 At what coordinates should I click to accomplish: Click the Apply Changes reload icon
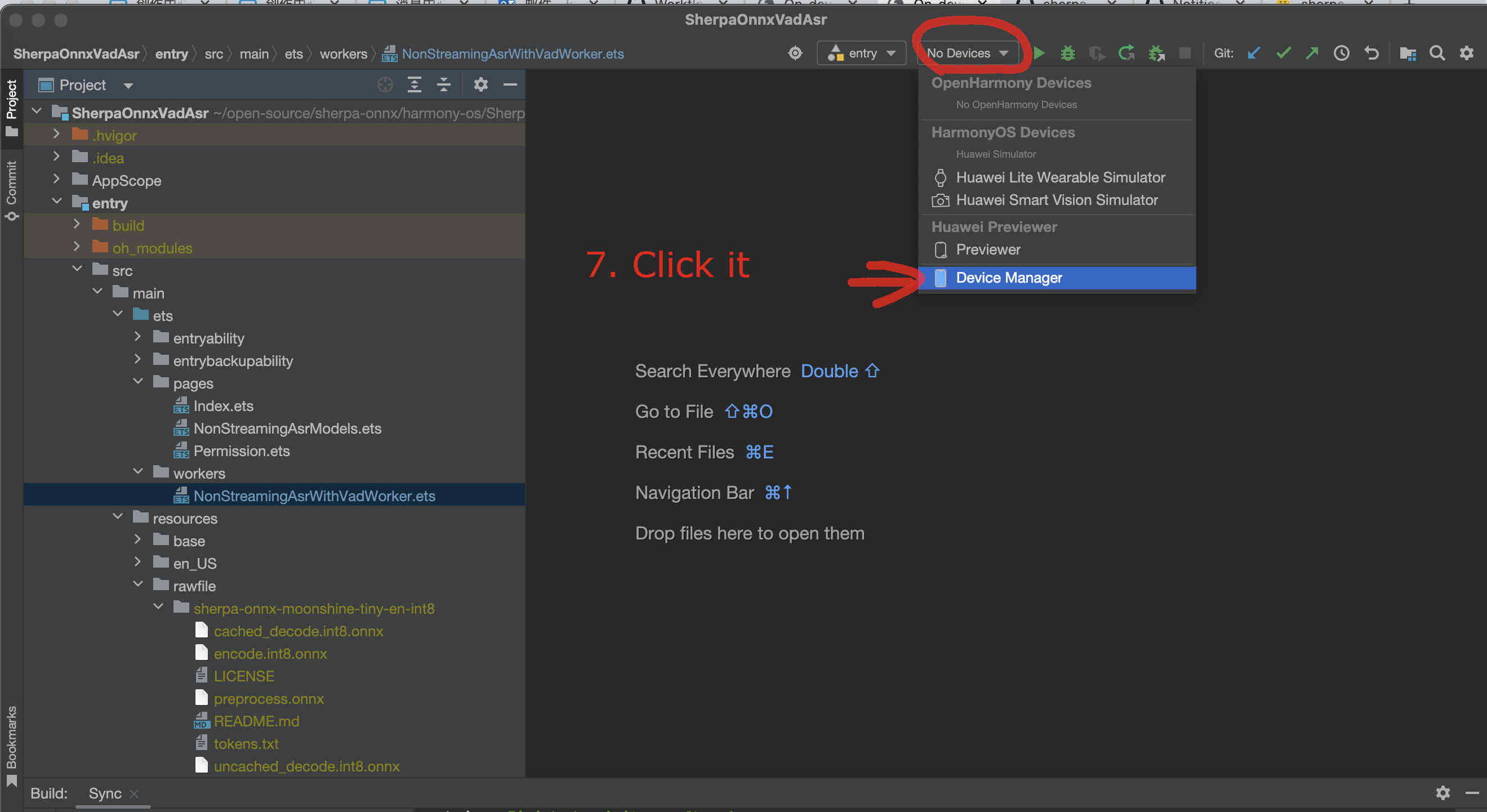coord(1126,53)
